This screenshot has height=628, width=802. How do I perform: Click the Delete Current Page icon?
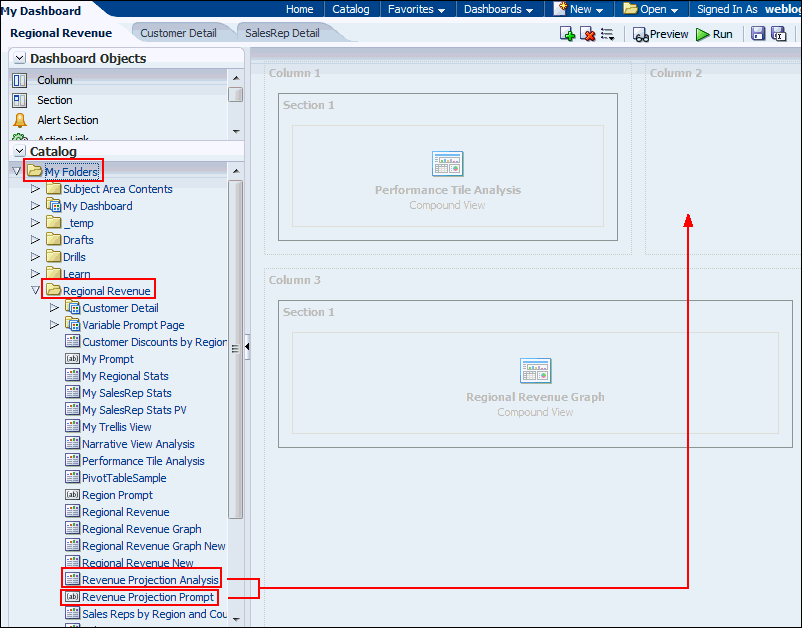pyautogui.click(x=588, y=34)
